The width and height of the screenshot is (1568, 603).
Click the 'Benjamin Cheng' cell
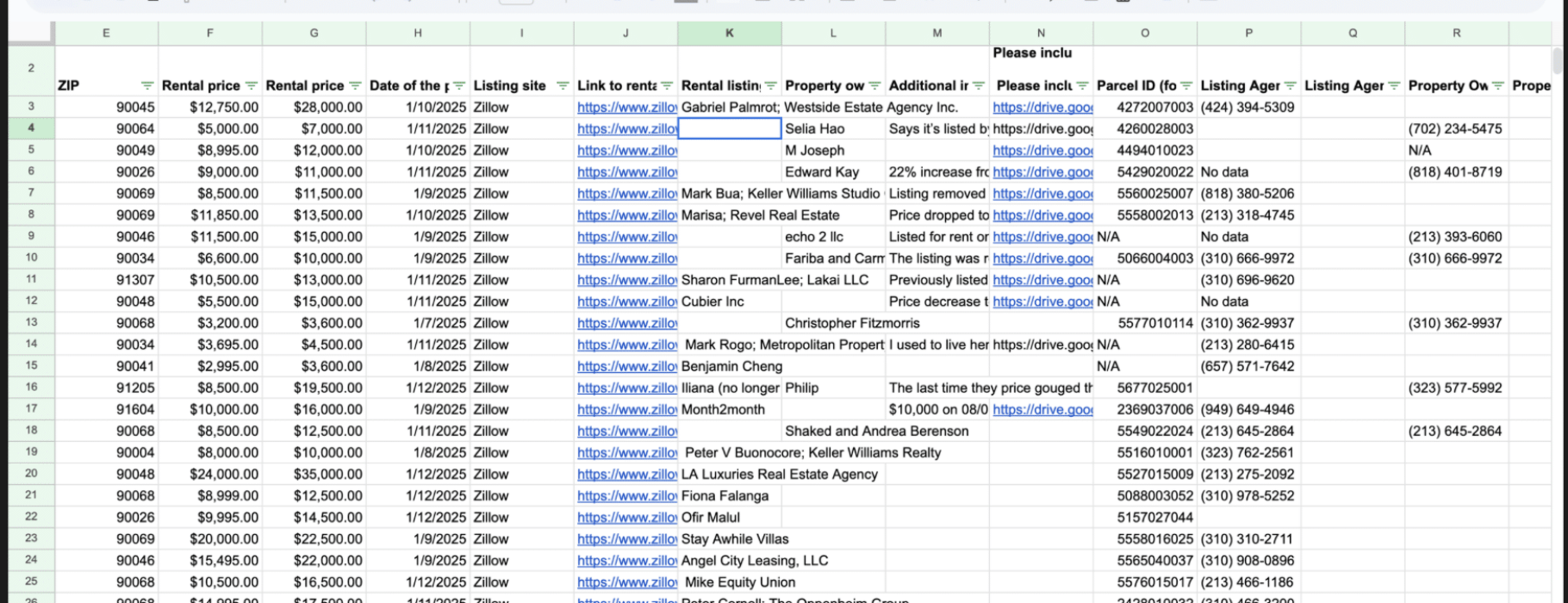tap(731, 366)
